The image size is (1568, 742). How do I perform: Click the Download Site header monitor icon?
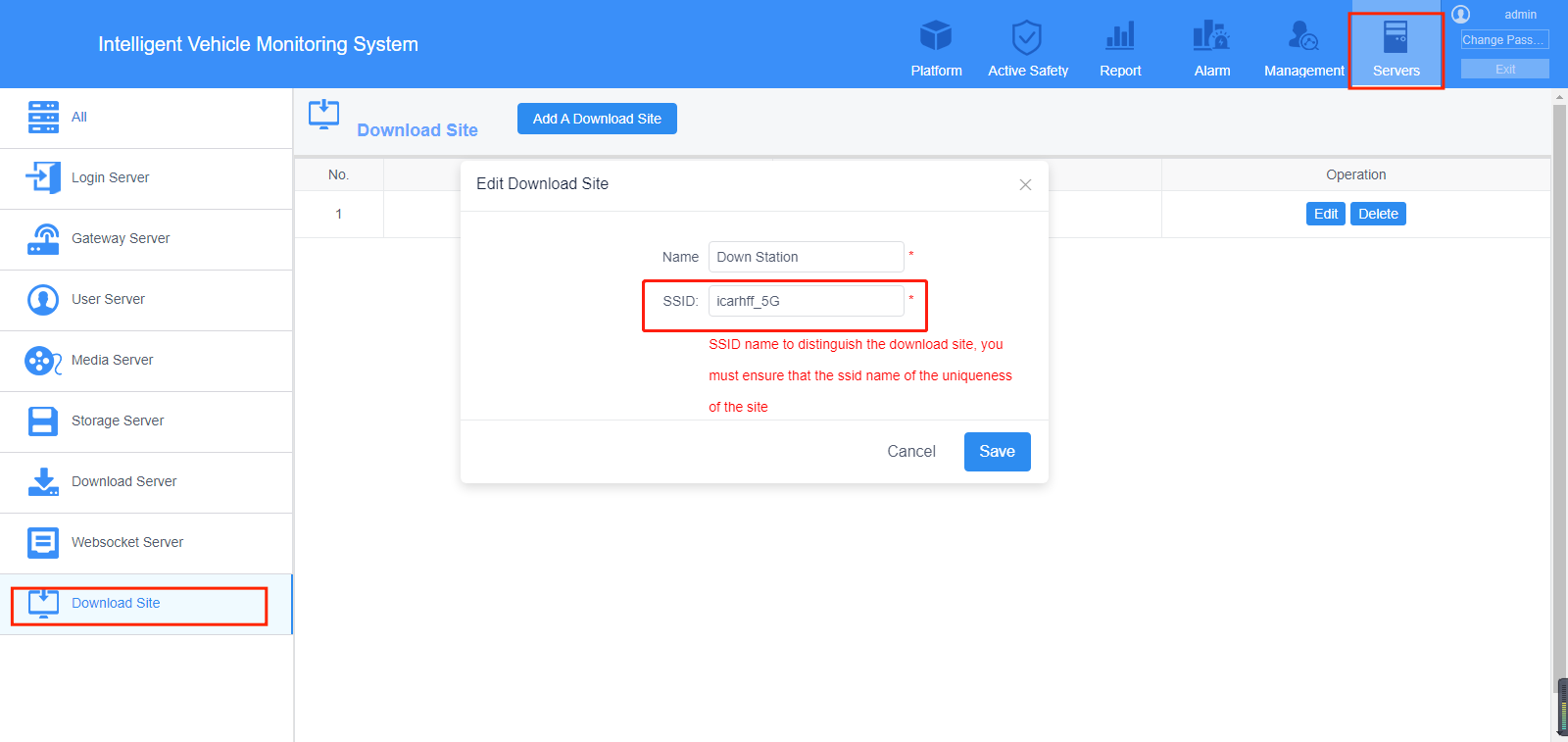click(x=323, y=115)
